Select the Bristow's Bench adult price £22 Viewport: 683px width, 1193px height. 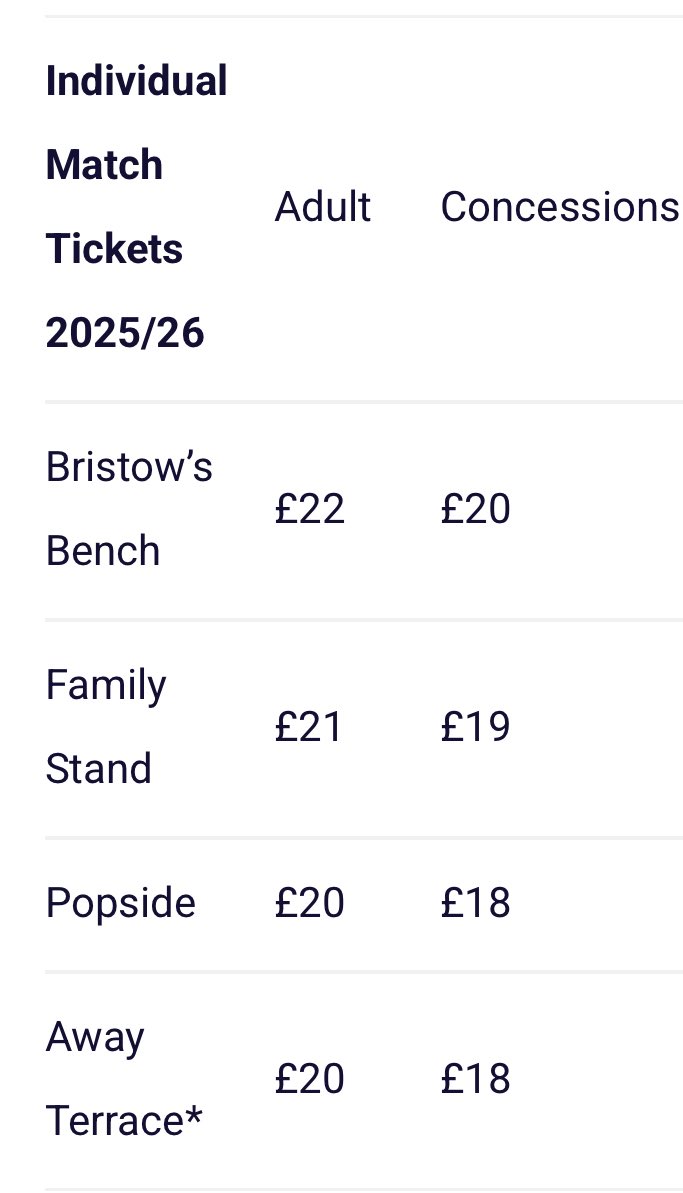pyautogui.click(x=309, y=509)
